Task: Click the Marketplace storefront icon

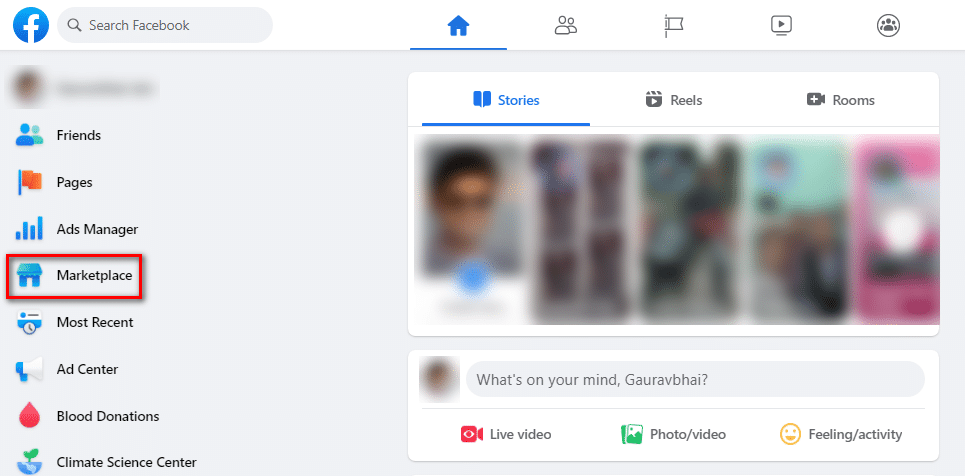Action: pos(29,275)
